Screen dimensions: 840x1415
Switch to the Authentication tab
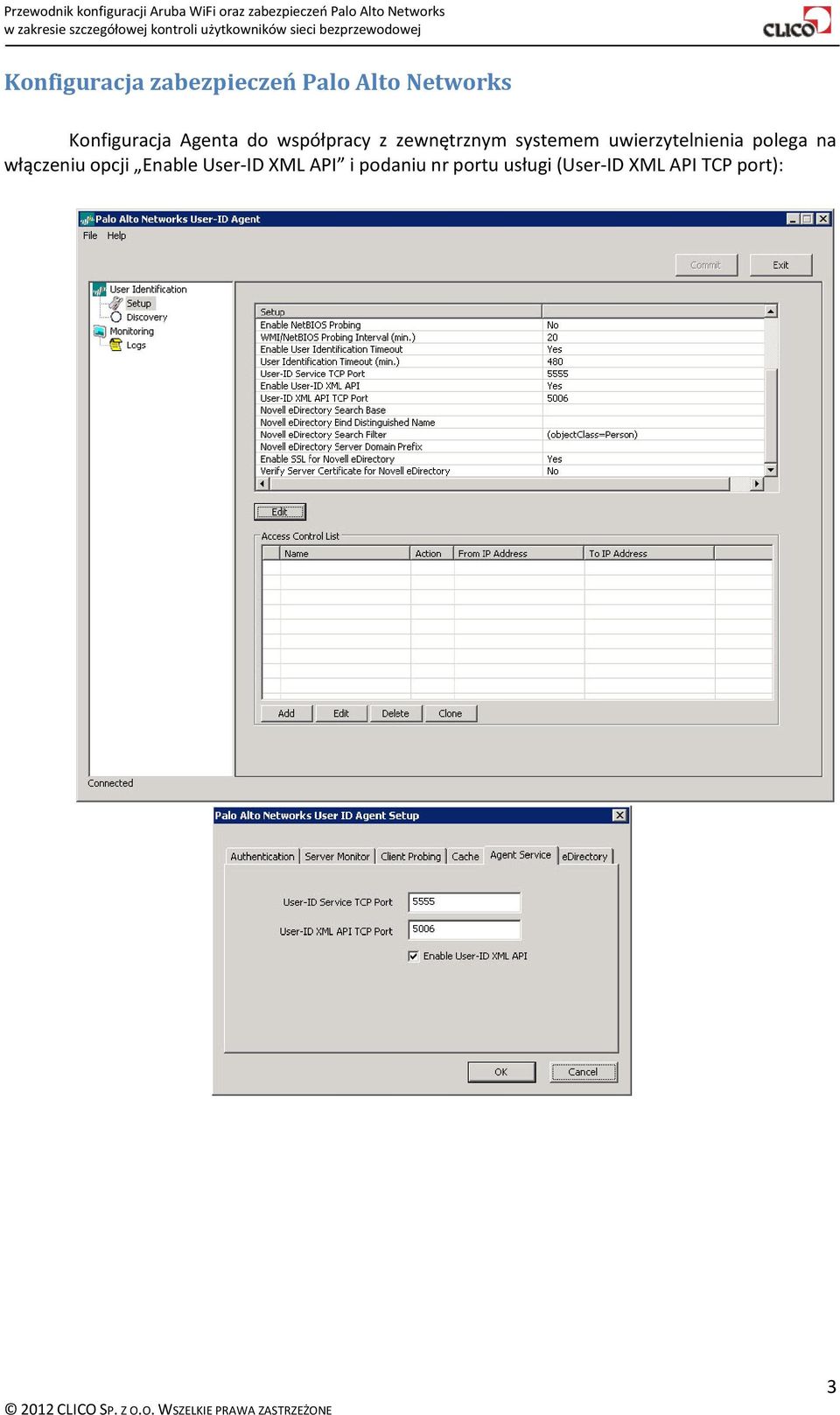[x=262, y=857]
